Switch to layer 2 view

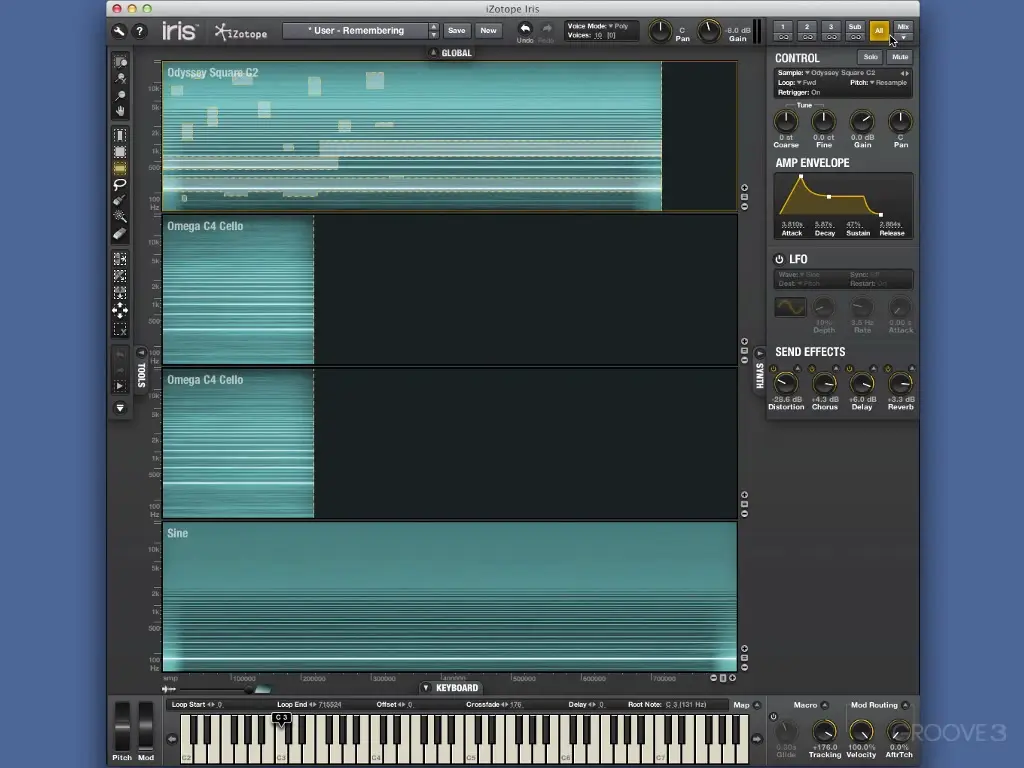[x=807, y=27]
